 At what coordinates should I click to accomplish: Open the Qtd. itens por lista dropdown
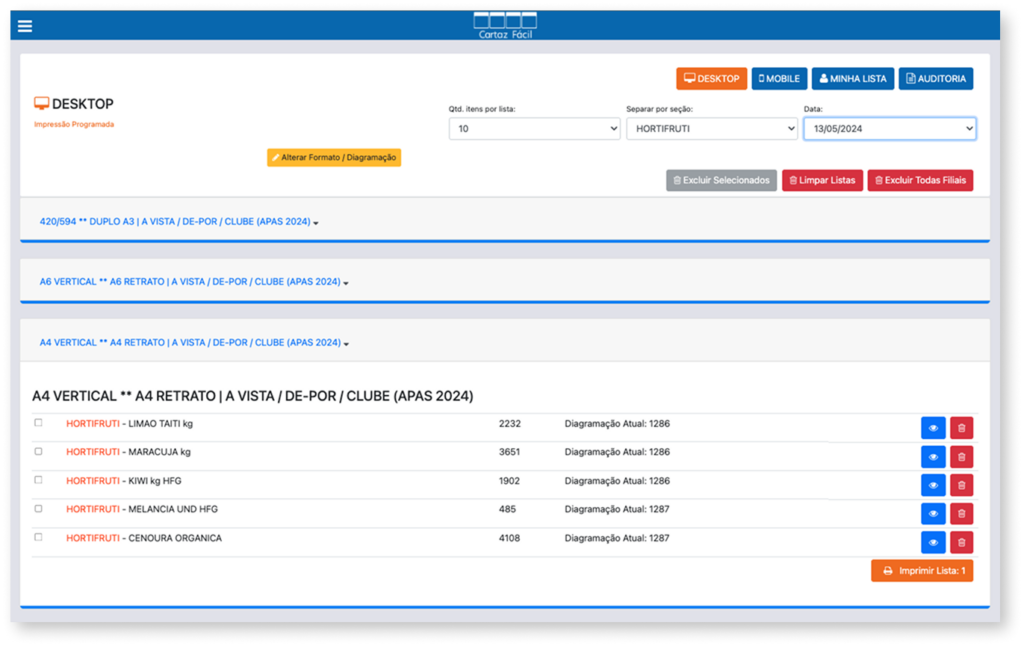point(534,129)
